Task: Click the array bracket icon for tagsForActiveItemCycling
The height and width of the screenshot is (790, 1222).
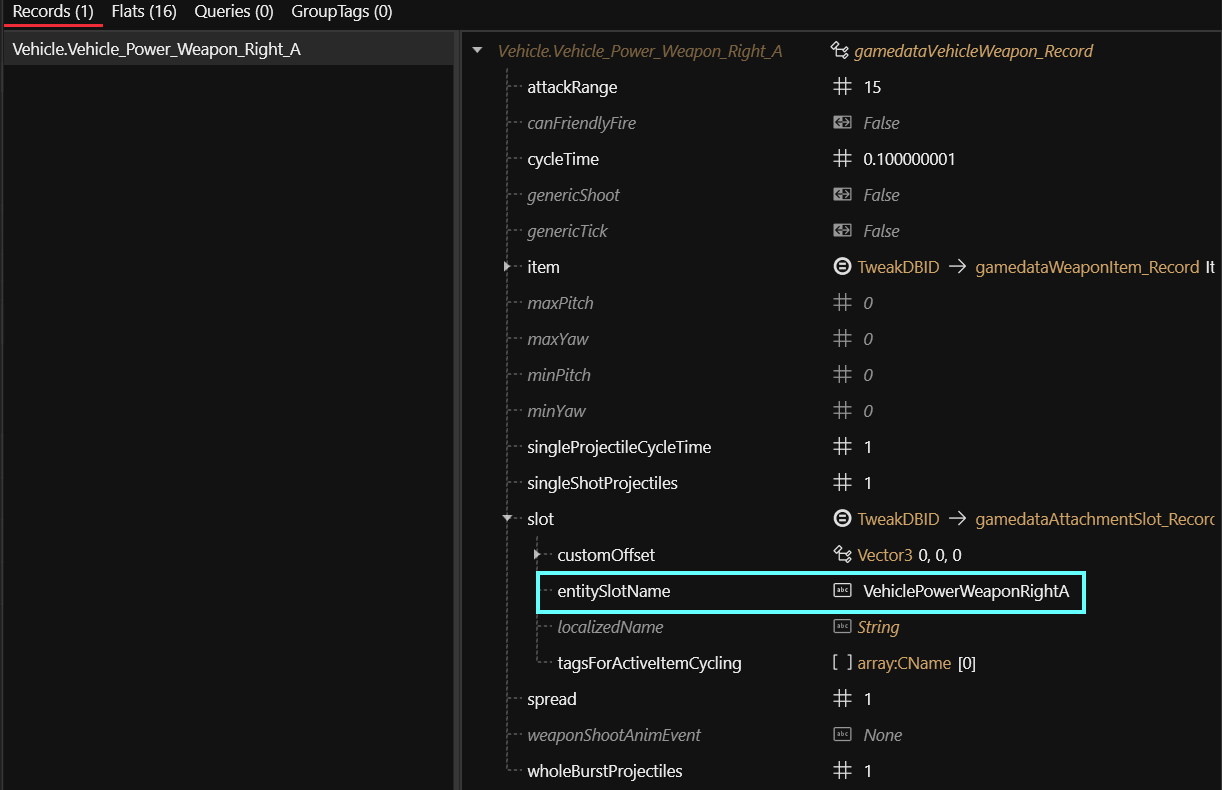Action: [x=842, y=663]
